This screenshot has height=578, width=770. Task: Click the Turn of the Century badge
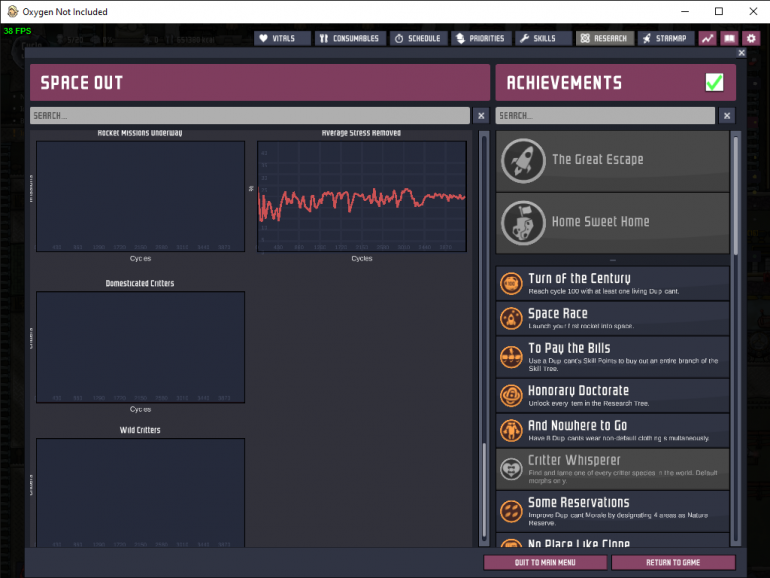point(511,283)
